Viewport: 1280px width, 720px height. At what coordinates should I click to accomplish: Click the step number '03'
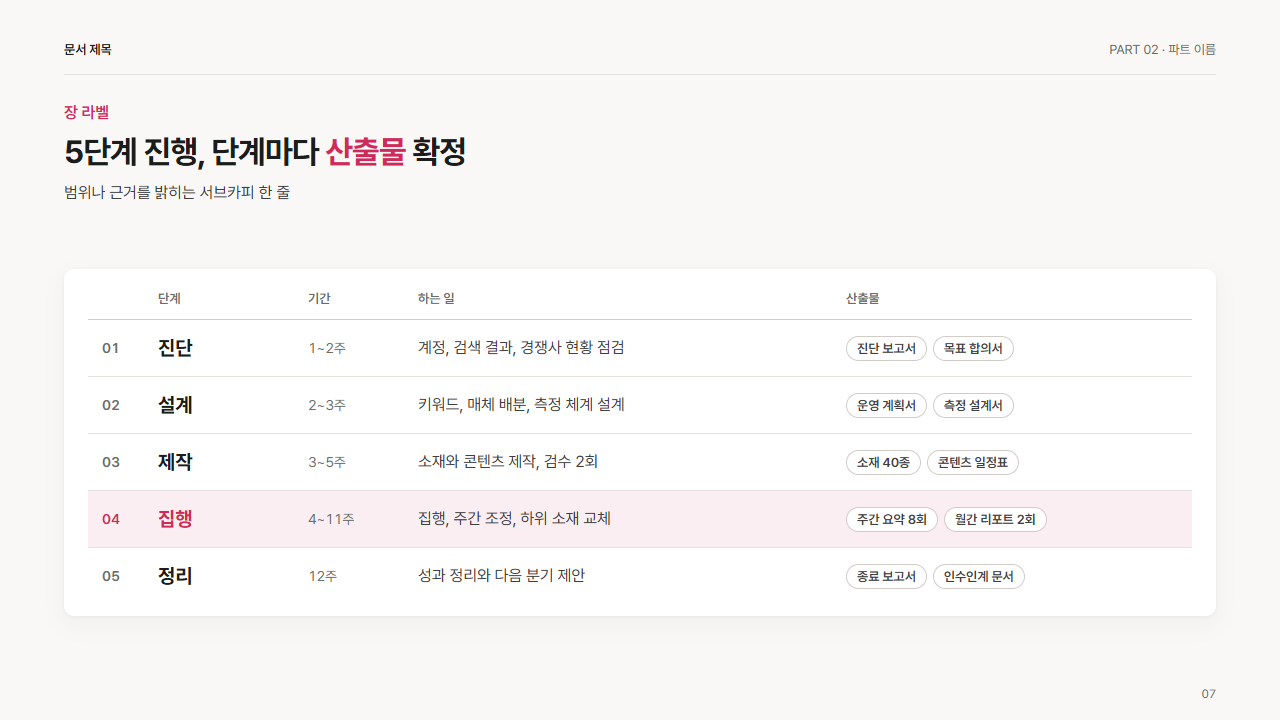coord(111,462)
